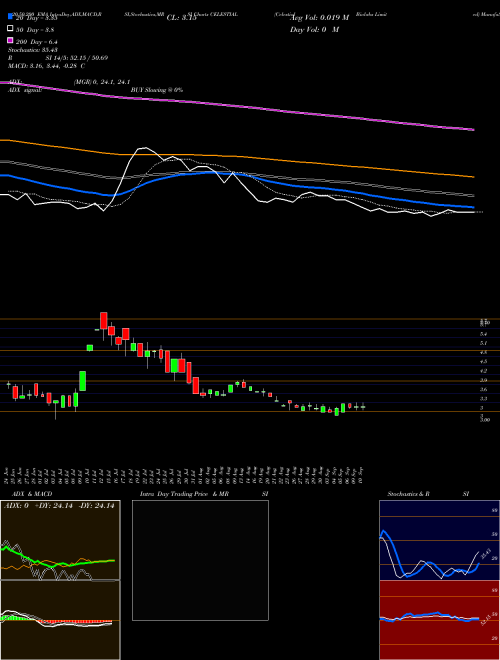
Task: Select the '20 Day = 3.33' legend text
Action: pos(37,18)
